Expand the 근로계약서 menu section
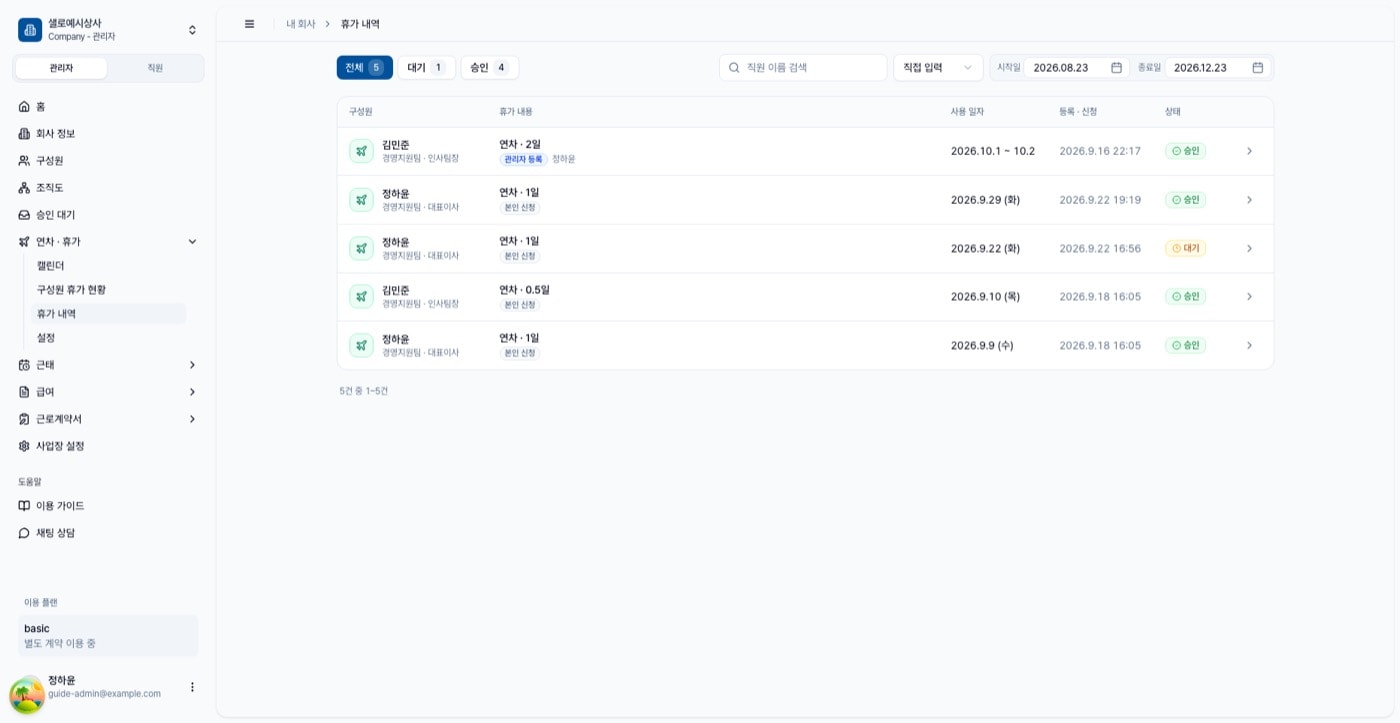1400x723 pixels. coord(192,419)
